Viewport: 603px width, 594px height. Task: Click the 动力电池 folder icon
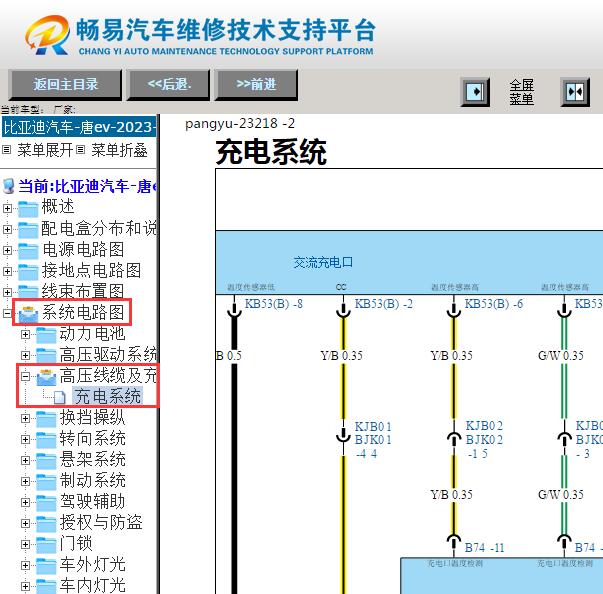tap(46, 334)
